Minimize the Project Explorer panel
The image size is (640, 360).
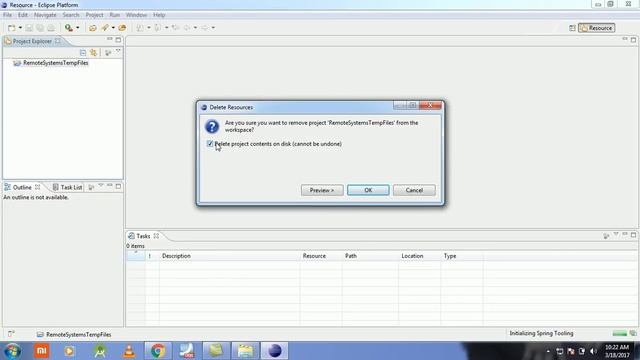(109, 39)
